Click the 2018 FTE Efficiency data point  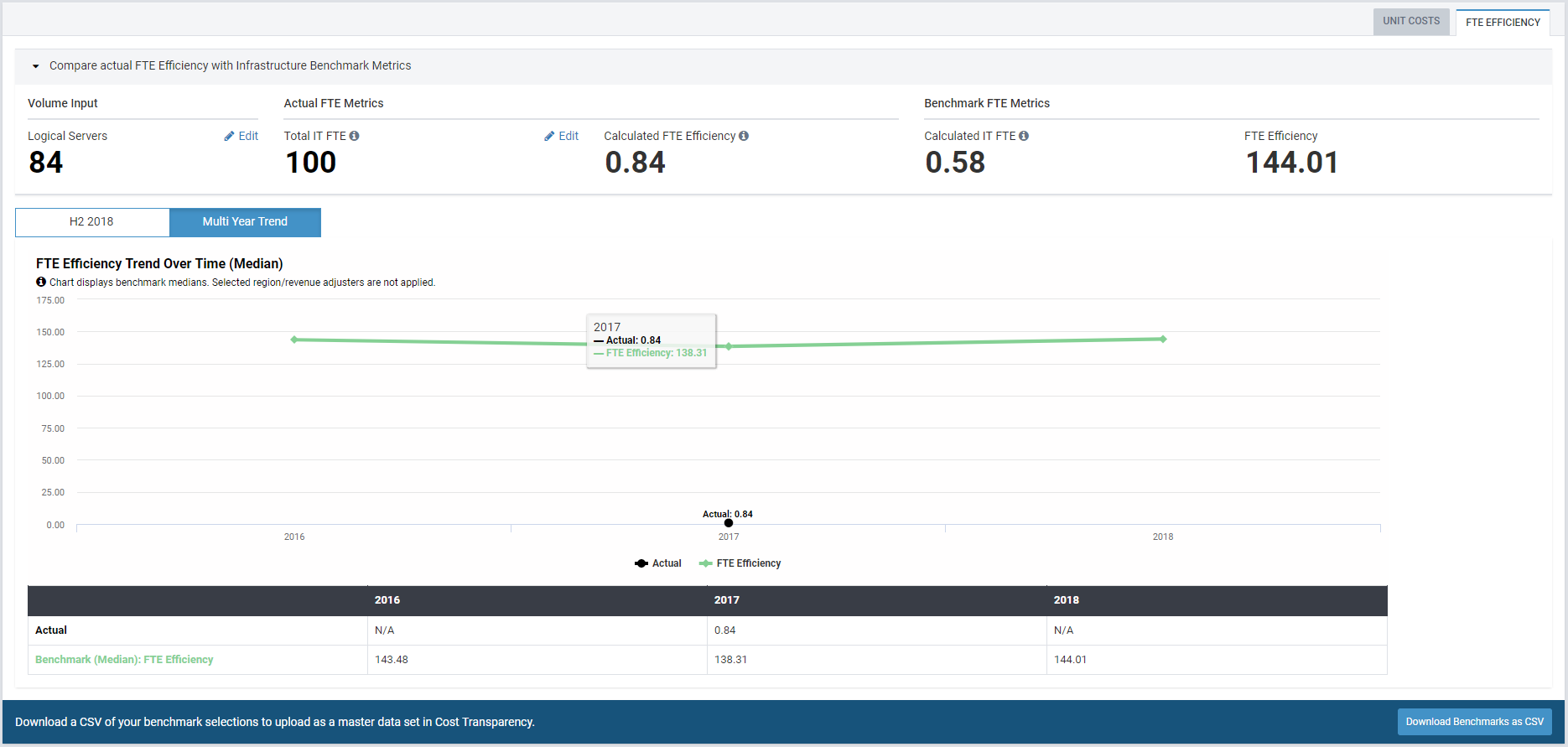[1163, 339]
